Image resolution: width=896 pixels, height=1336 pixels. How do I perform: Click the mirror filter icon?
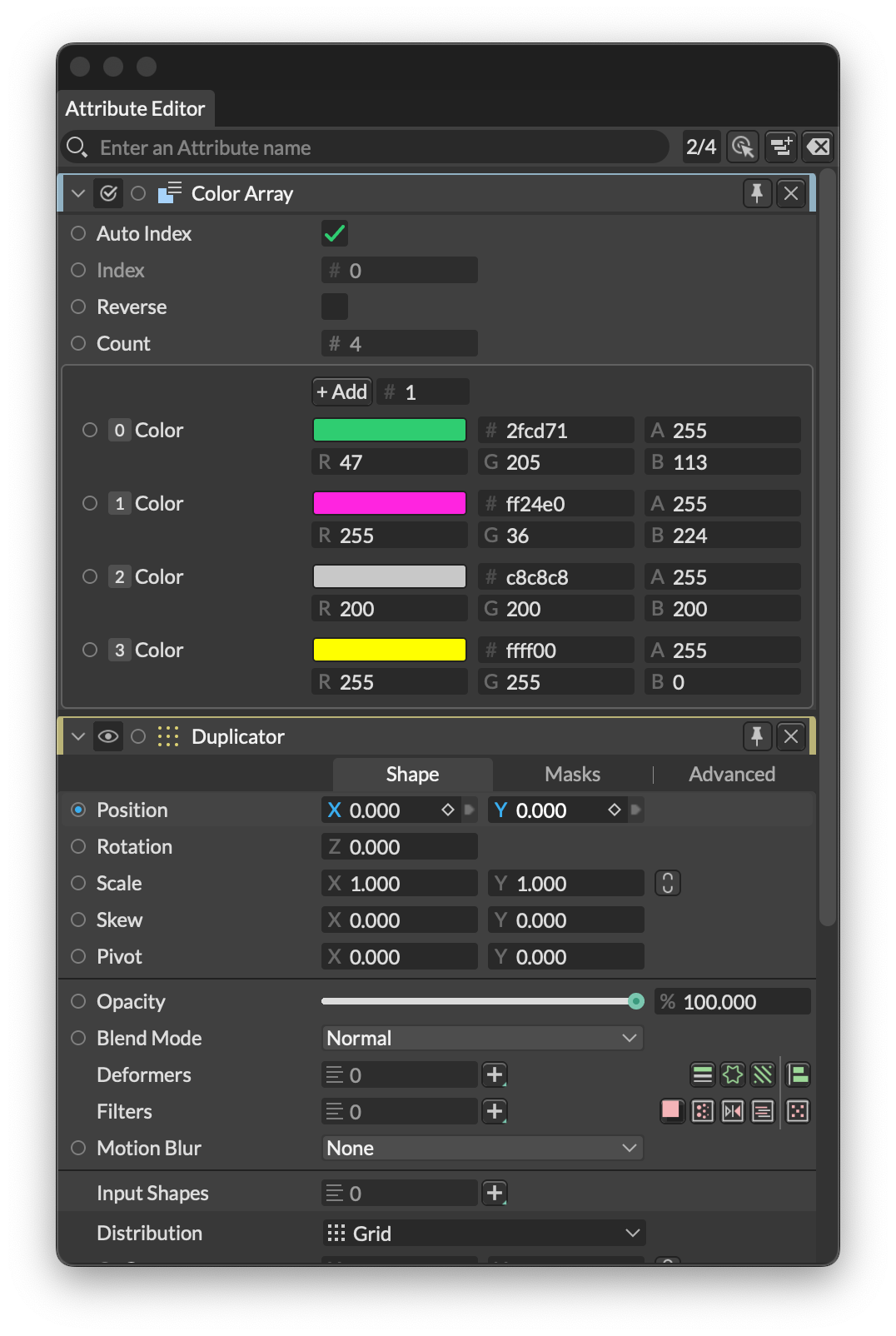tap(733, 1111)
